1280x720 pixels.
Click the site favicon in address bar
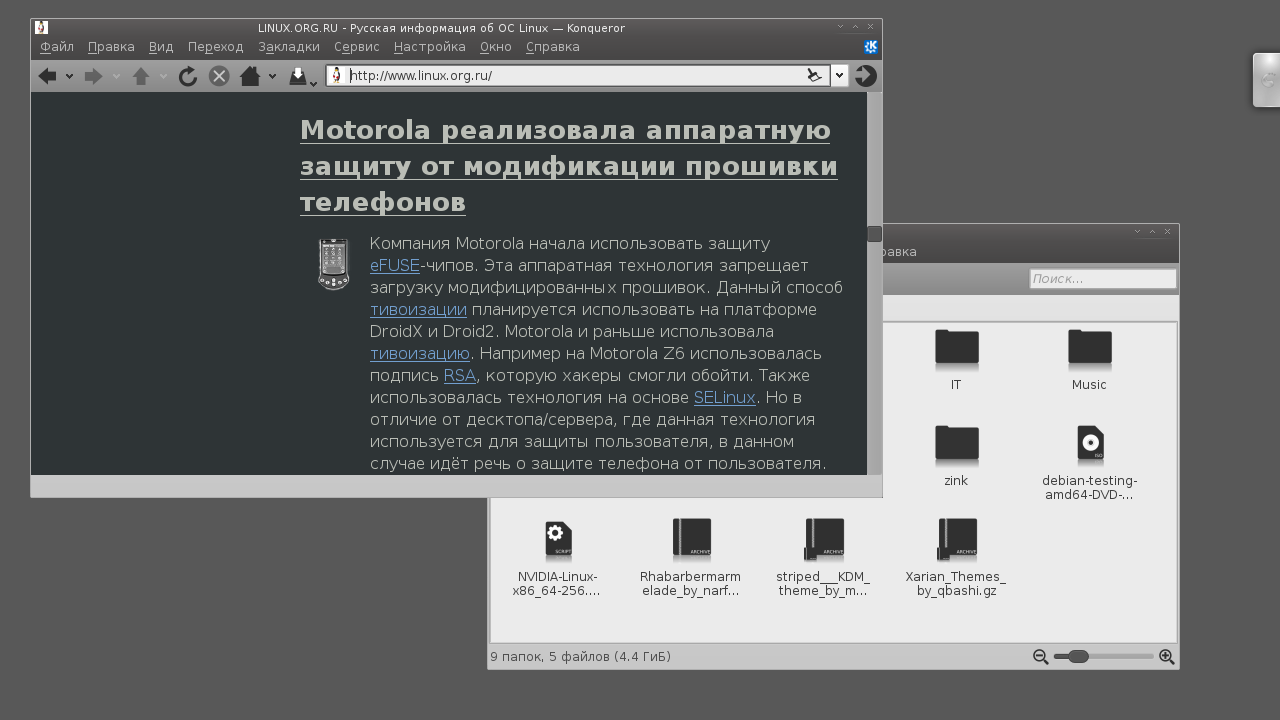(x=337, y=75)
